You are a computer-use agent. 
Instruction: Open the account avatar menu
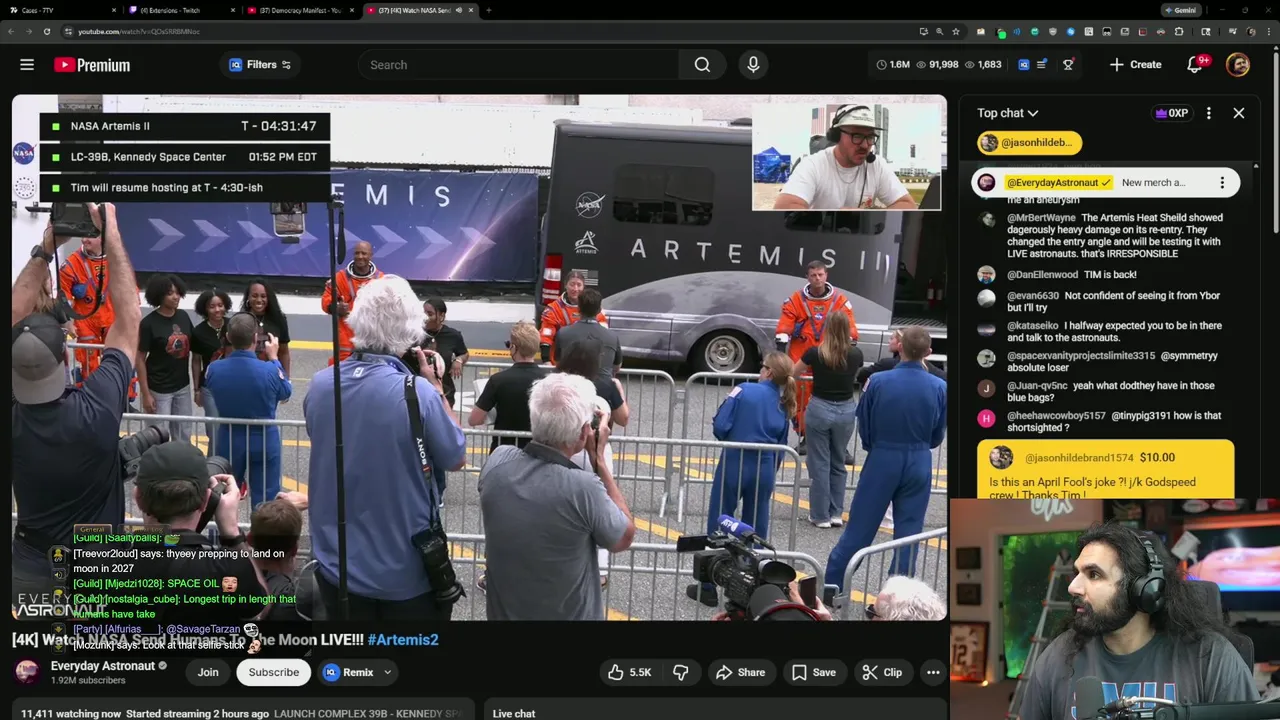pos(1238,65)
